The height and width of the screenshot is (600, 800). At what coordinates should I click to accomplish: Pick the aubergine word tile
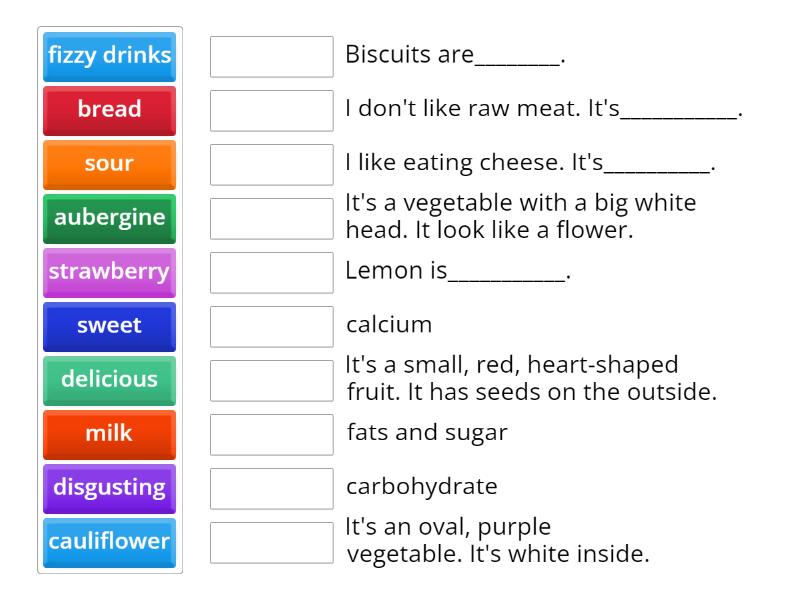pyautogui.click(x=108, y=218)
